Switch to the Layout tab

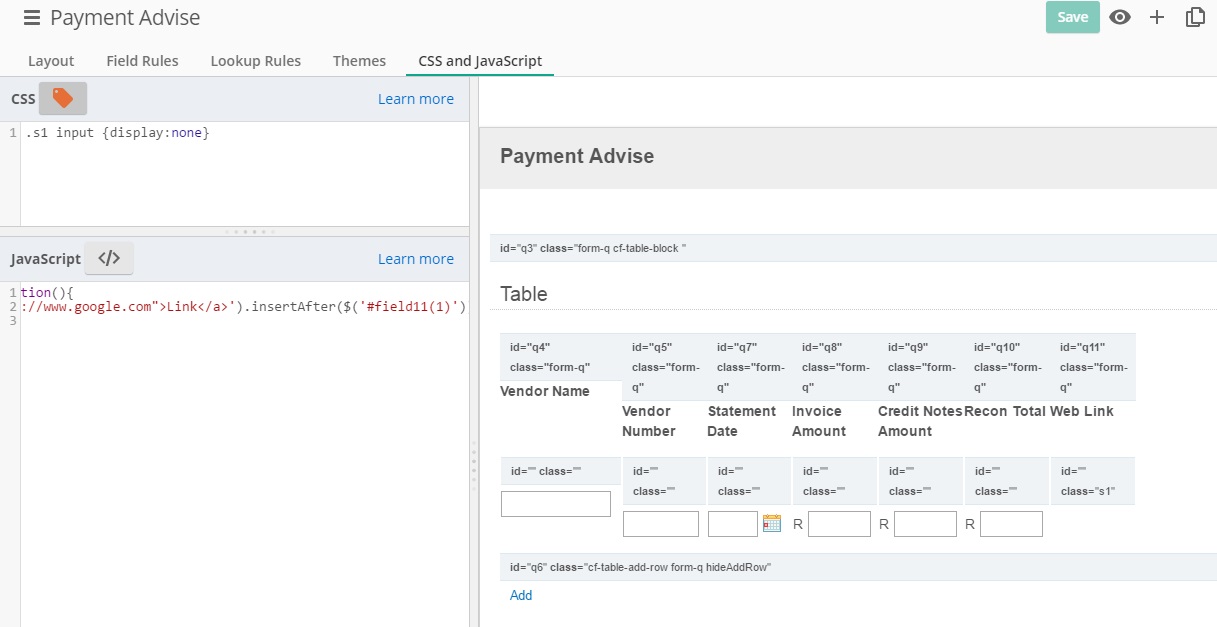click(x=51, y=61)
